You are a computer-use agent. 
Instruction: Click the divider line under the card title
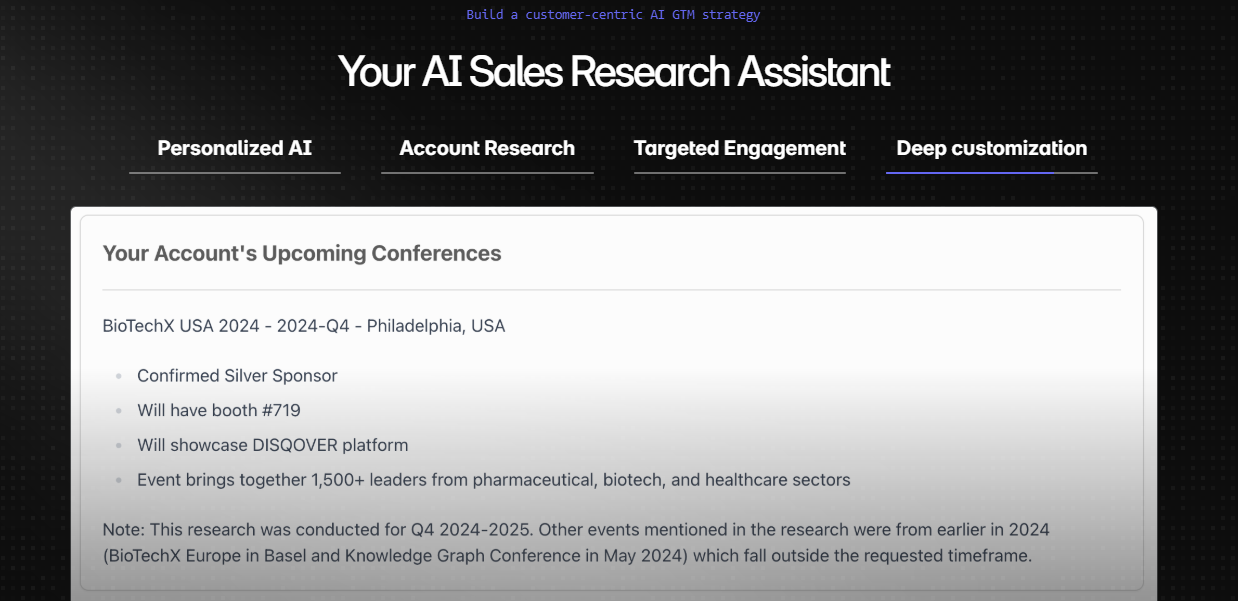(x=612, y=290)
